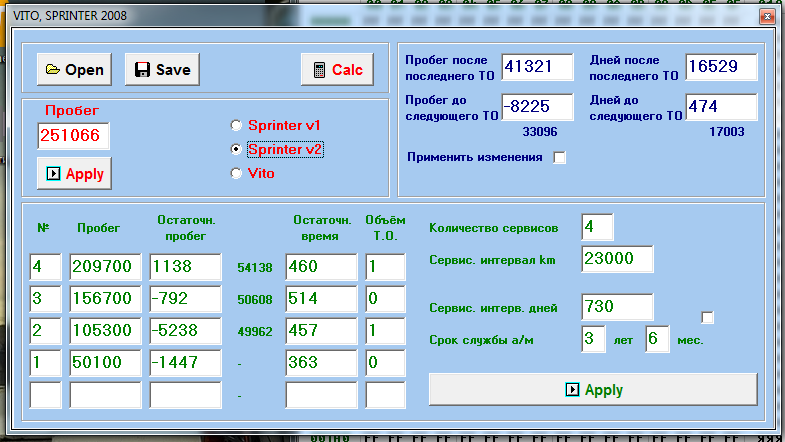Click the Дней после последнего ТО label
The width and height of the screenshot is (785, 442).
[x=633, y=68]
